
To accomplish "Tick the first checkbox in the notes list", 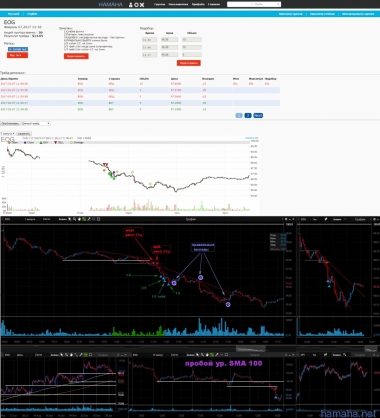I will [66, 31].
